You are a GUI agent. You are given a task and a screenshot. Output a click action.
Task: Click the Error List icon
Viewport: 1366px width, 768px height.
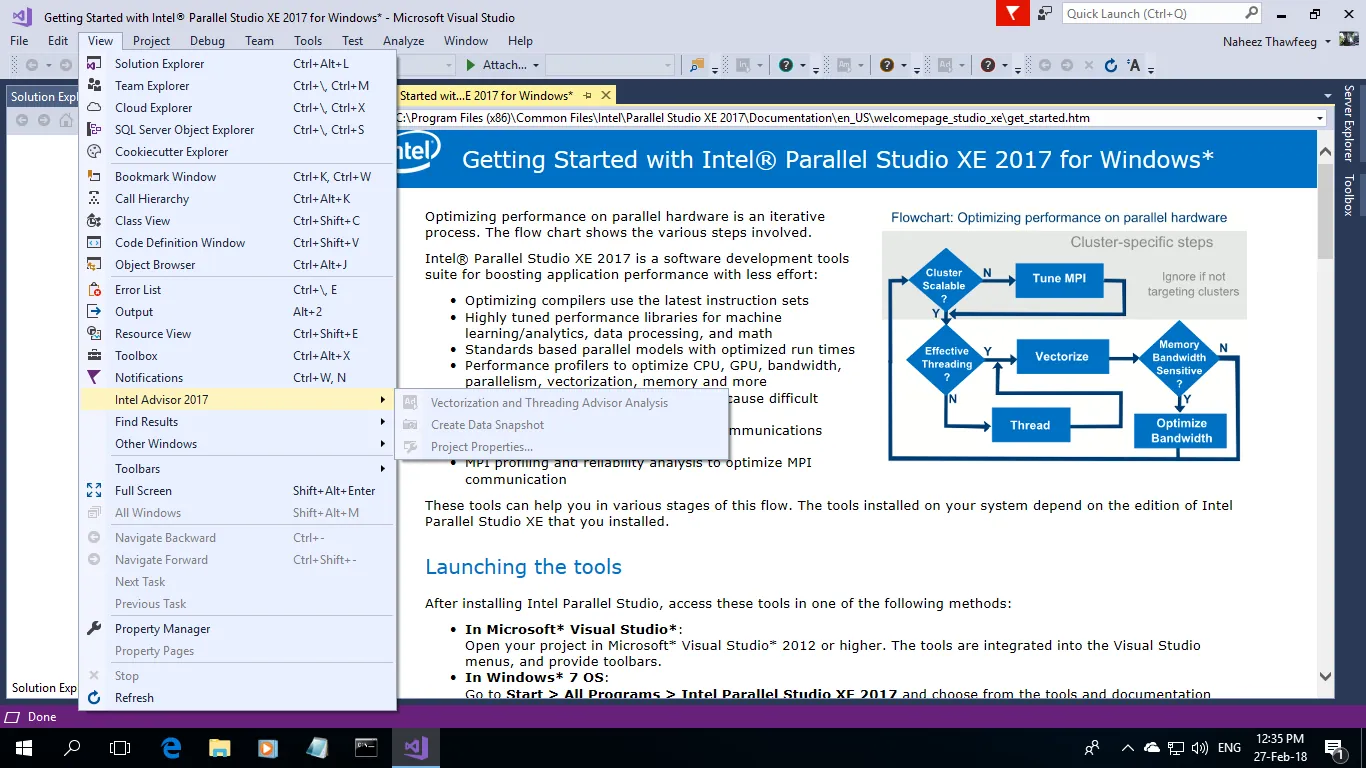94,289
